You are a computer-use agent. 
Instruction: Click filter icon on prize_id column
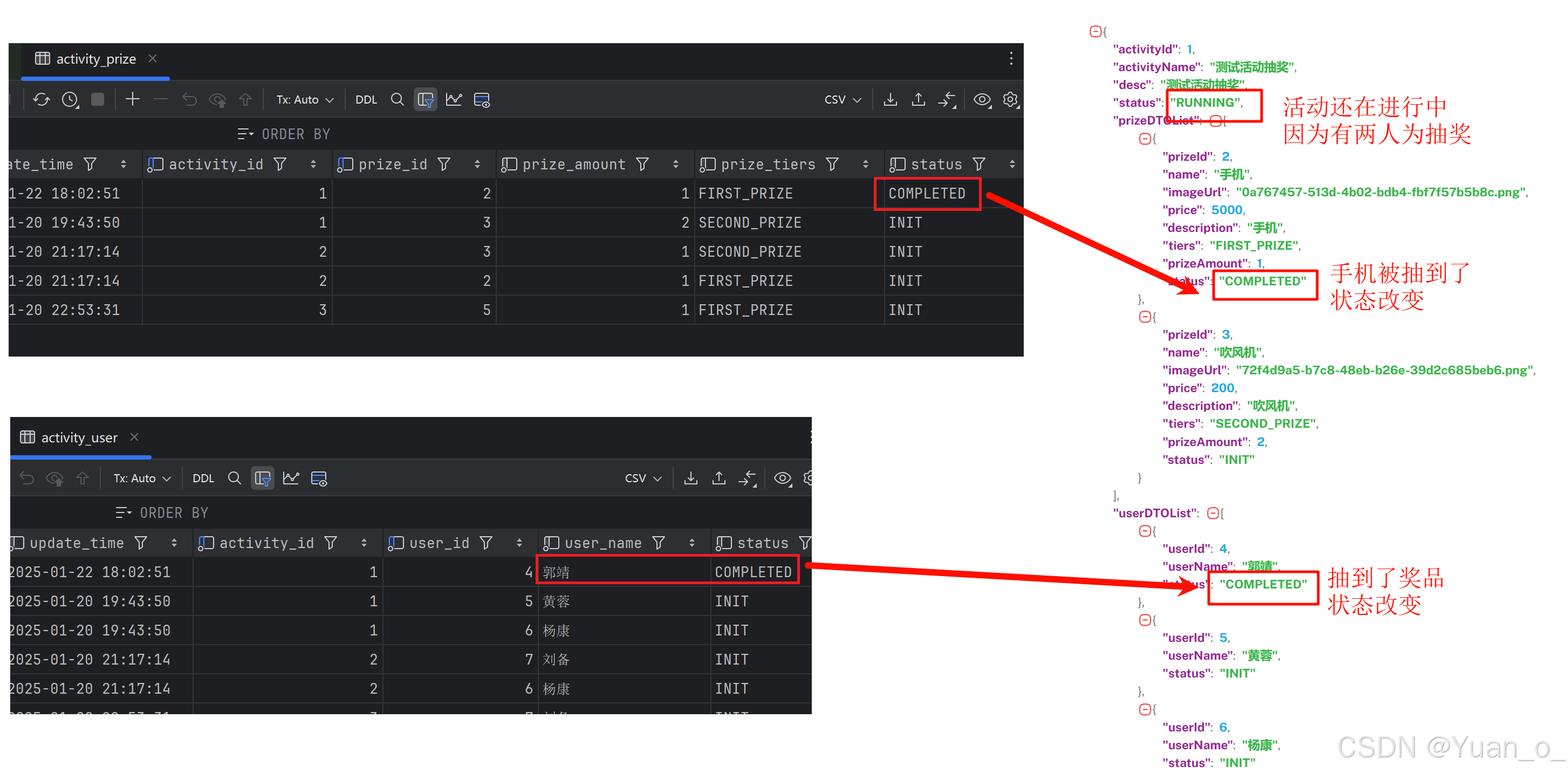(444, 165)
